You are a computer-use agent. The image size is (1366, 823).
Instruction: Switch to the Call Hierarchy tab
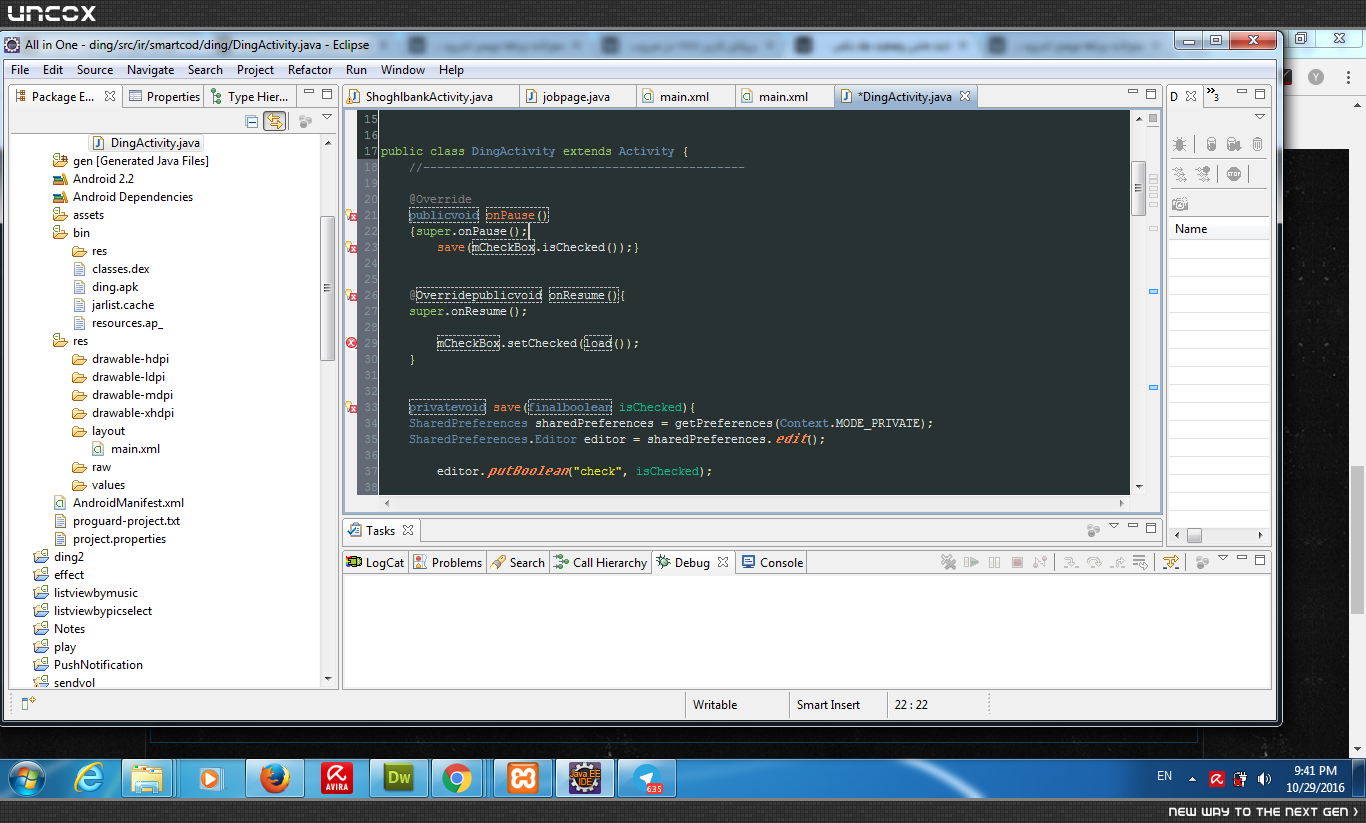pyautogui.click(x=600, y=563)
